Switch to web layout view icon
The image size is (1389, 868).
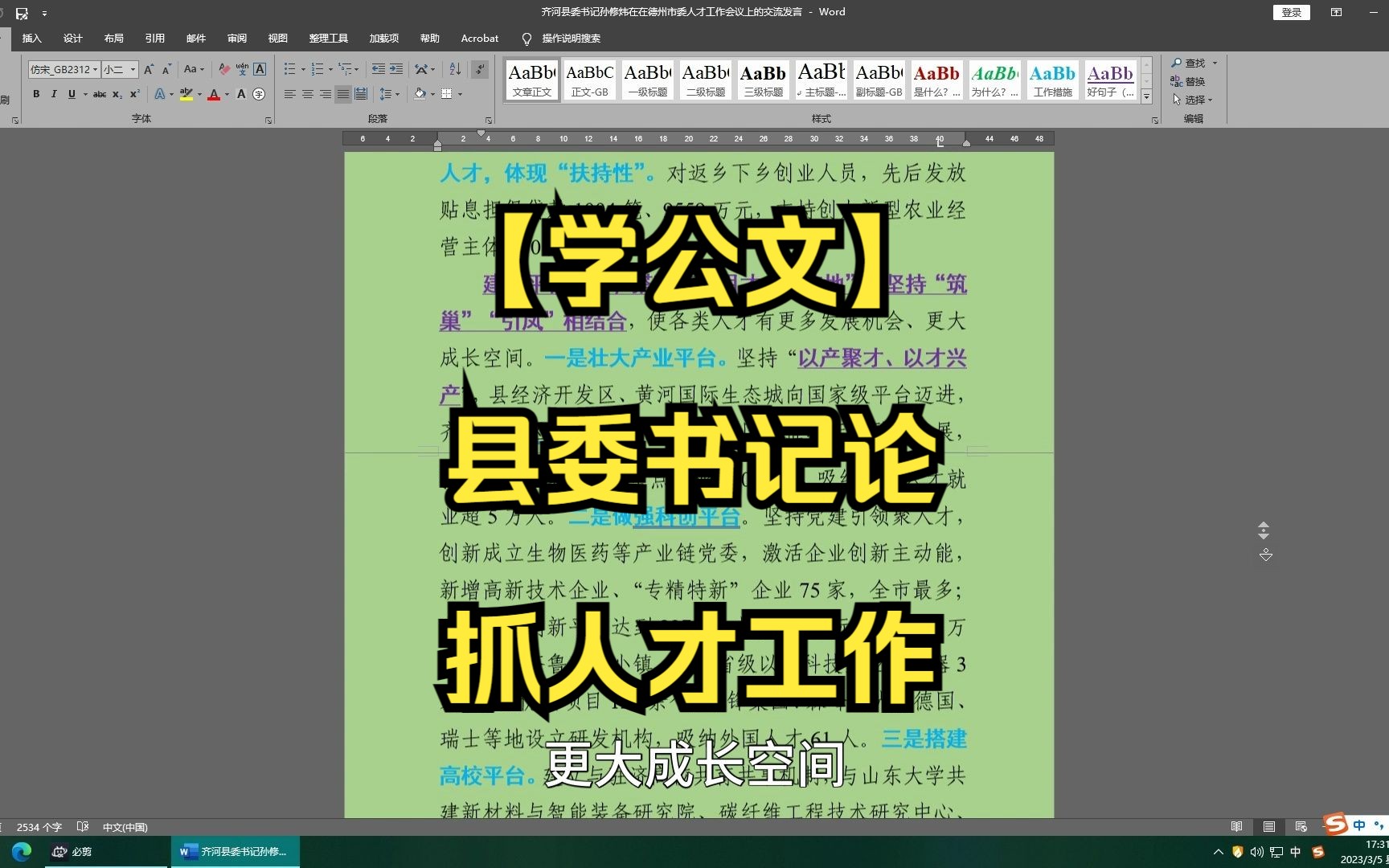(x=1301, y=826)
